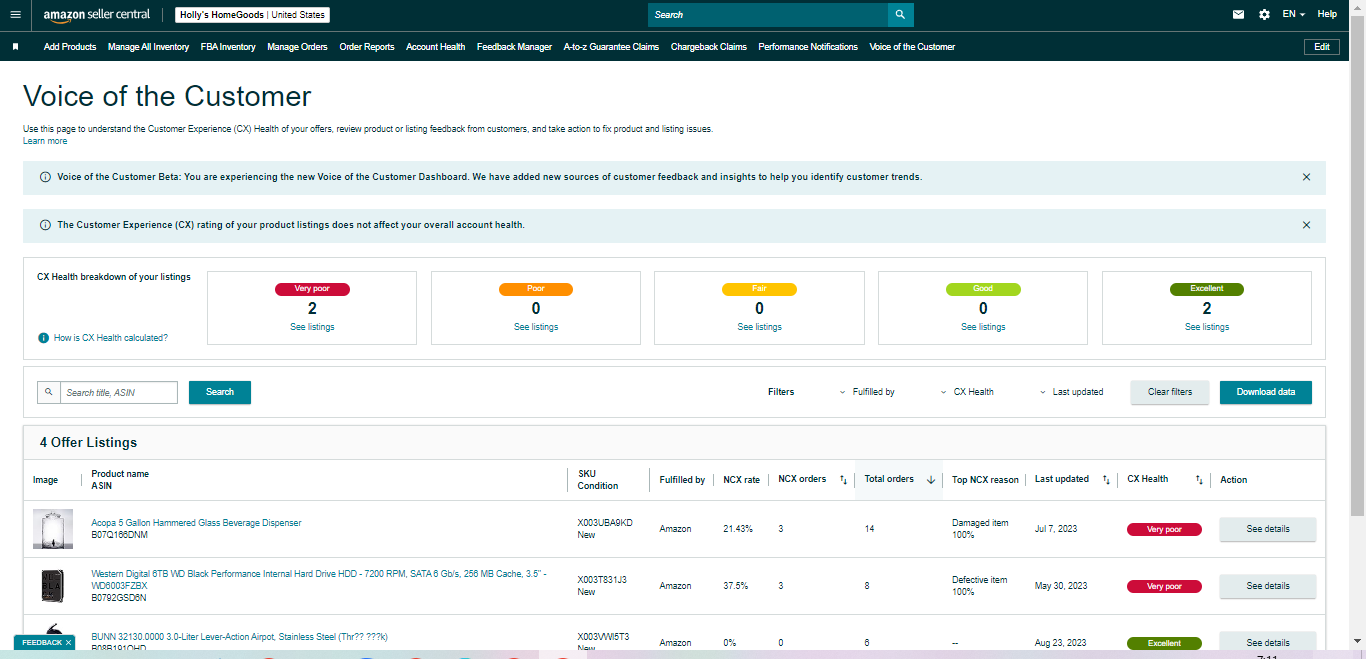Screen dimensions: 1366x659
Task: Click Excellent badge on BUNN row
Action: 1164,643
